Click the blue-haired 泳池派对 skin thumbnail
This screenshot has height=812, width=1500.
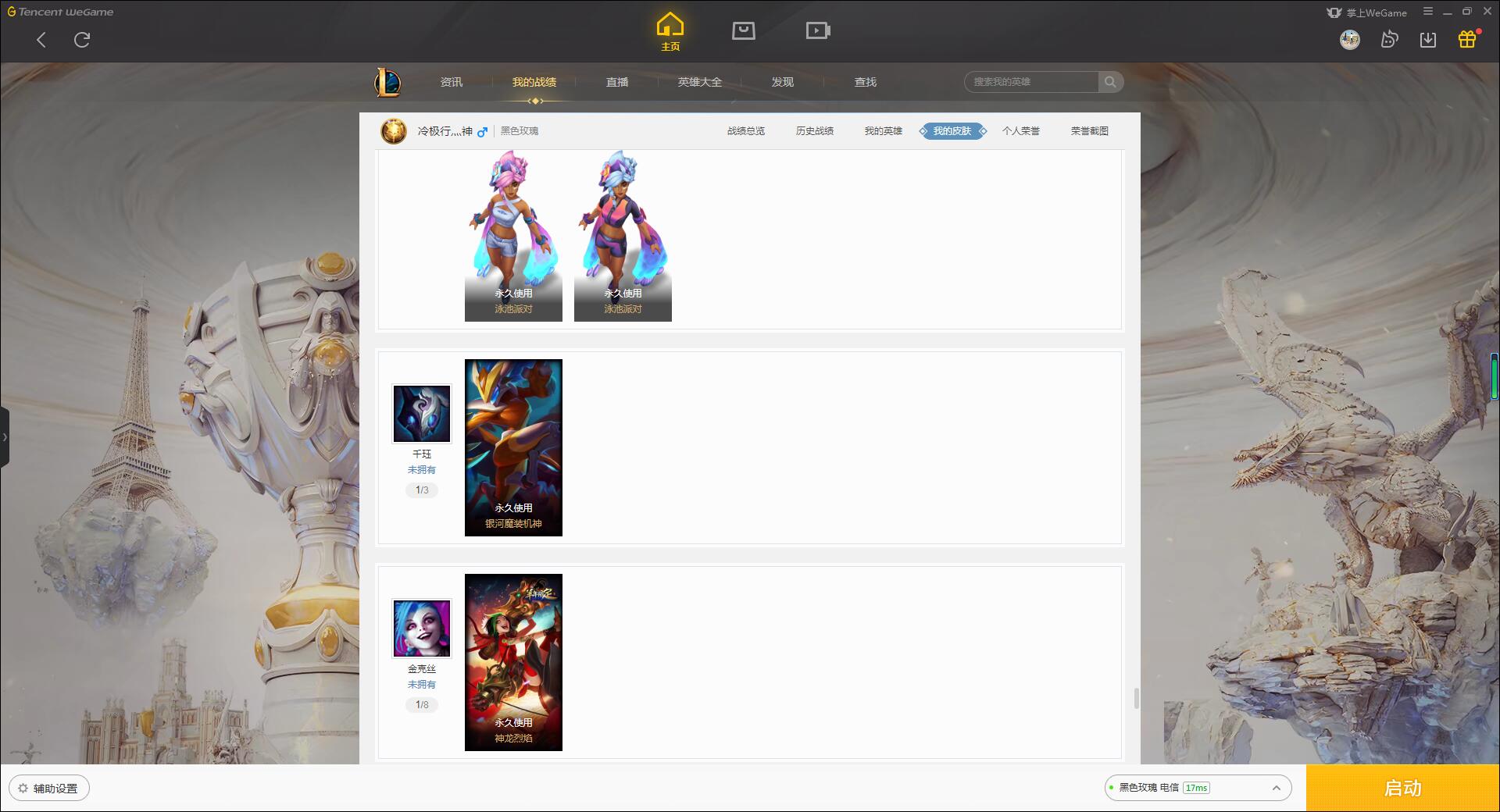pyautogui.click(x=623, y=236)
